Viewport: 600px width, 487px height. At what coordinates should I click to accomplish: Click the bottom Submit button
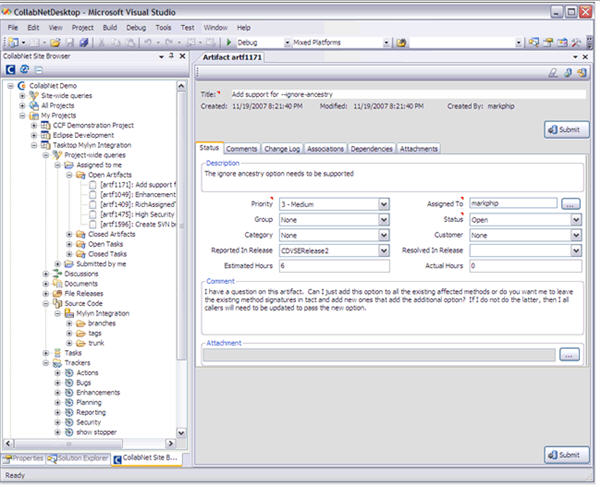point(566,455)
